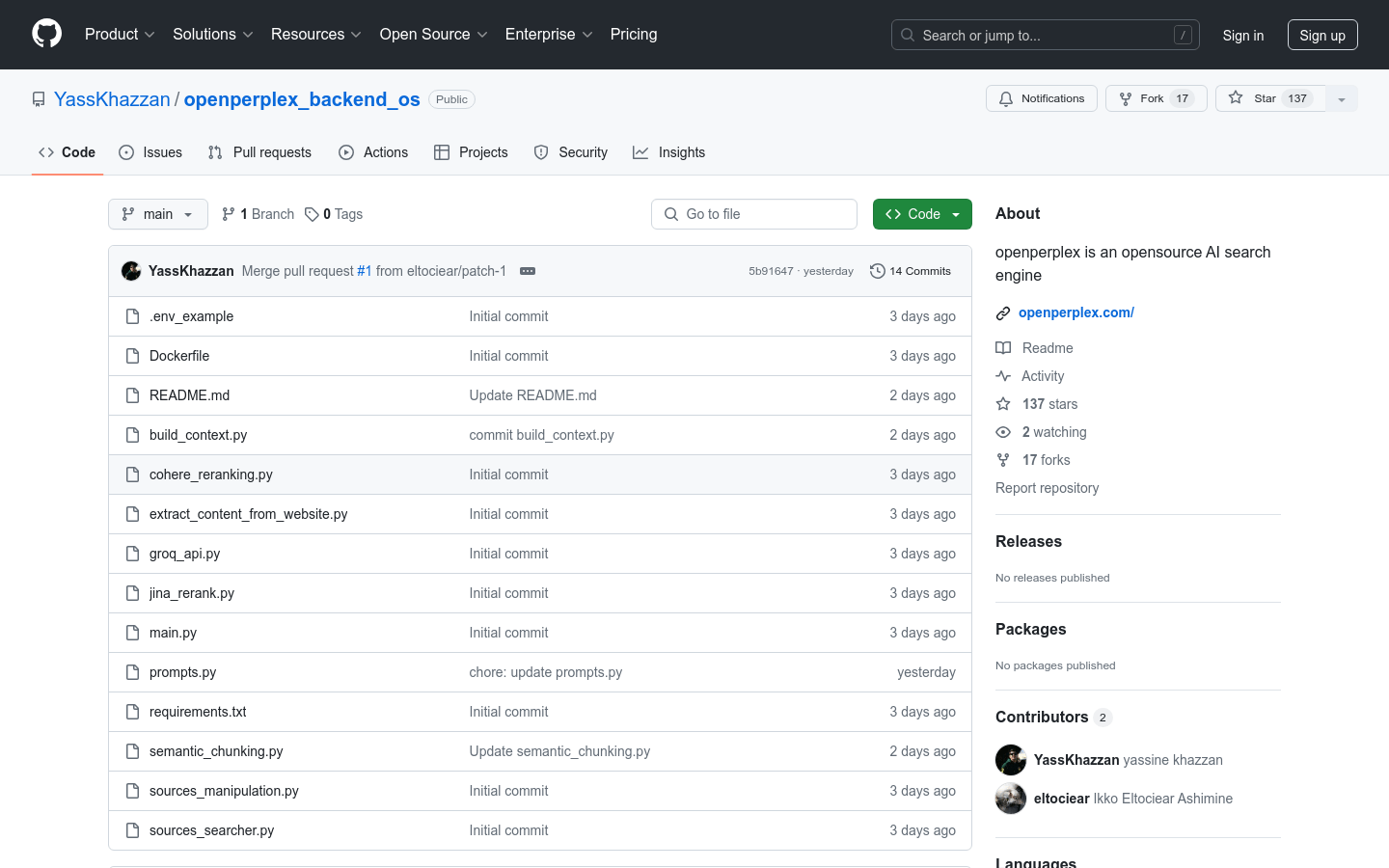Open extract_content_from_website.py file

point(249,514)
